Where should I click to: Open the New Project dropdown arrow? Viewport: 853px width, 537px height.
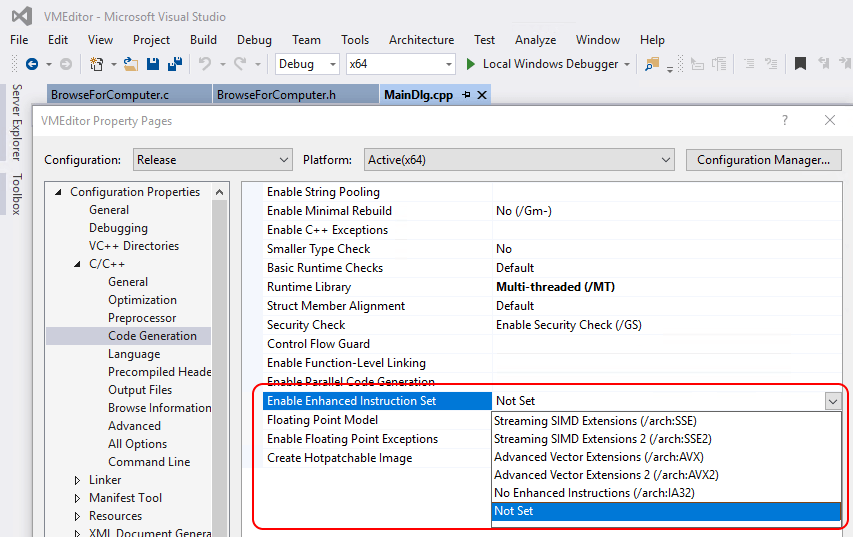click(x=114, y=65)
